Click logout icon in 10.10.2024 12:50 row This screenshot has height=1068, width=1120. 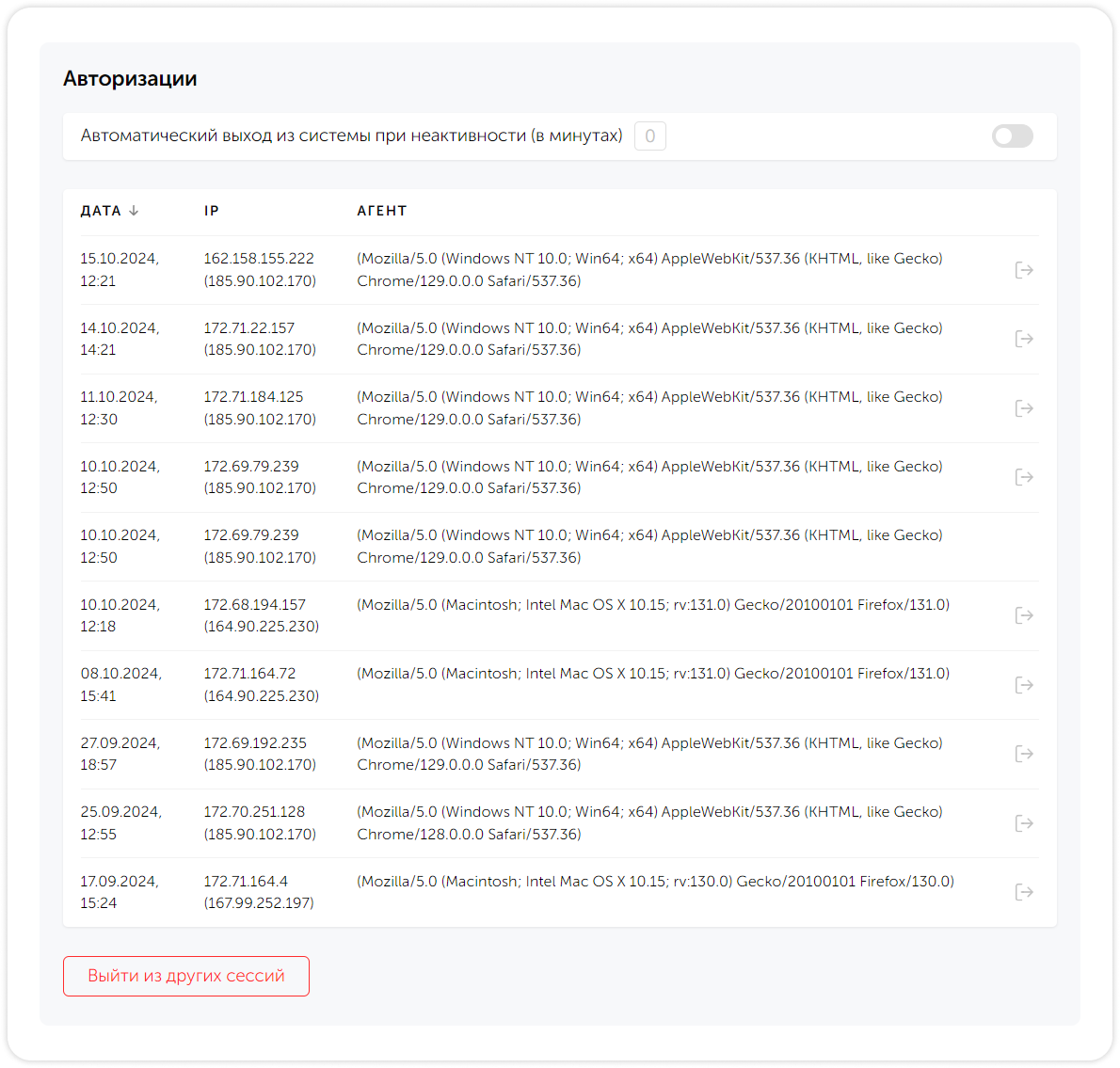(x=1024, y=477)
